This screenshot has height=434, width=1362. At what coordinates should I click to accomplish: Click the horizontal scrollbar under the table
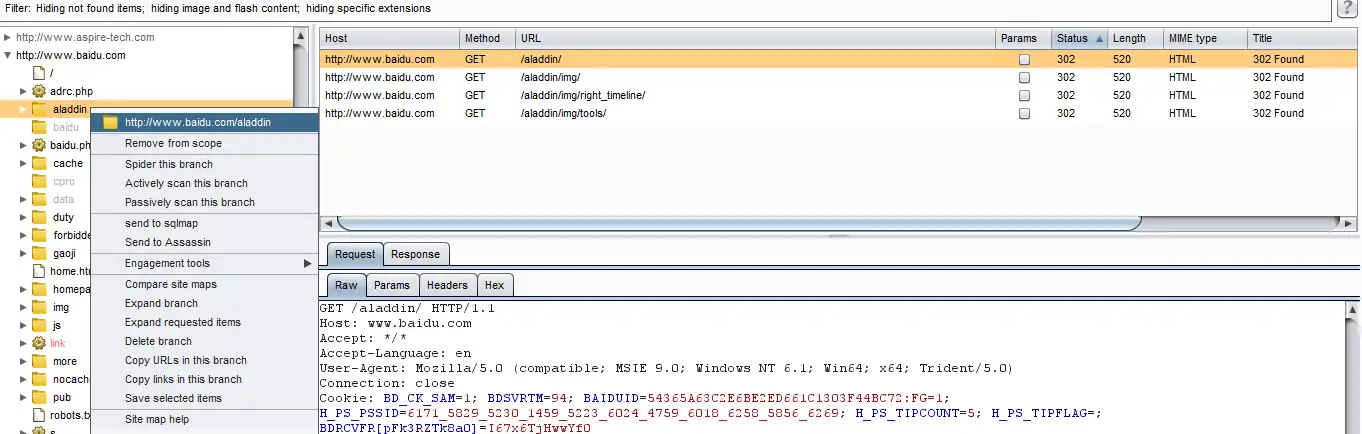point(739,223)
